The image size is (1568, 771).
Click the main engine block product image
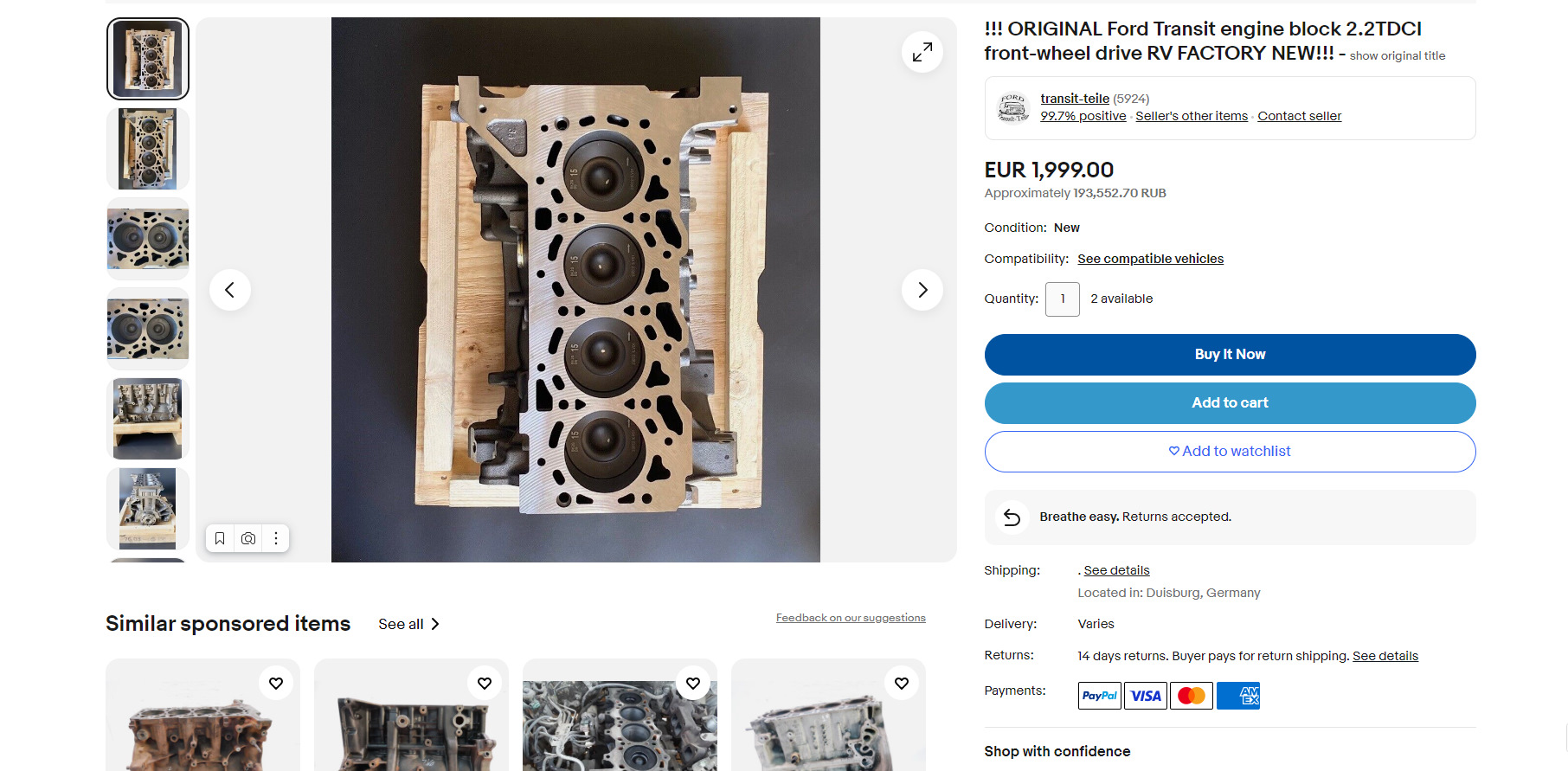pos(575,290)
